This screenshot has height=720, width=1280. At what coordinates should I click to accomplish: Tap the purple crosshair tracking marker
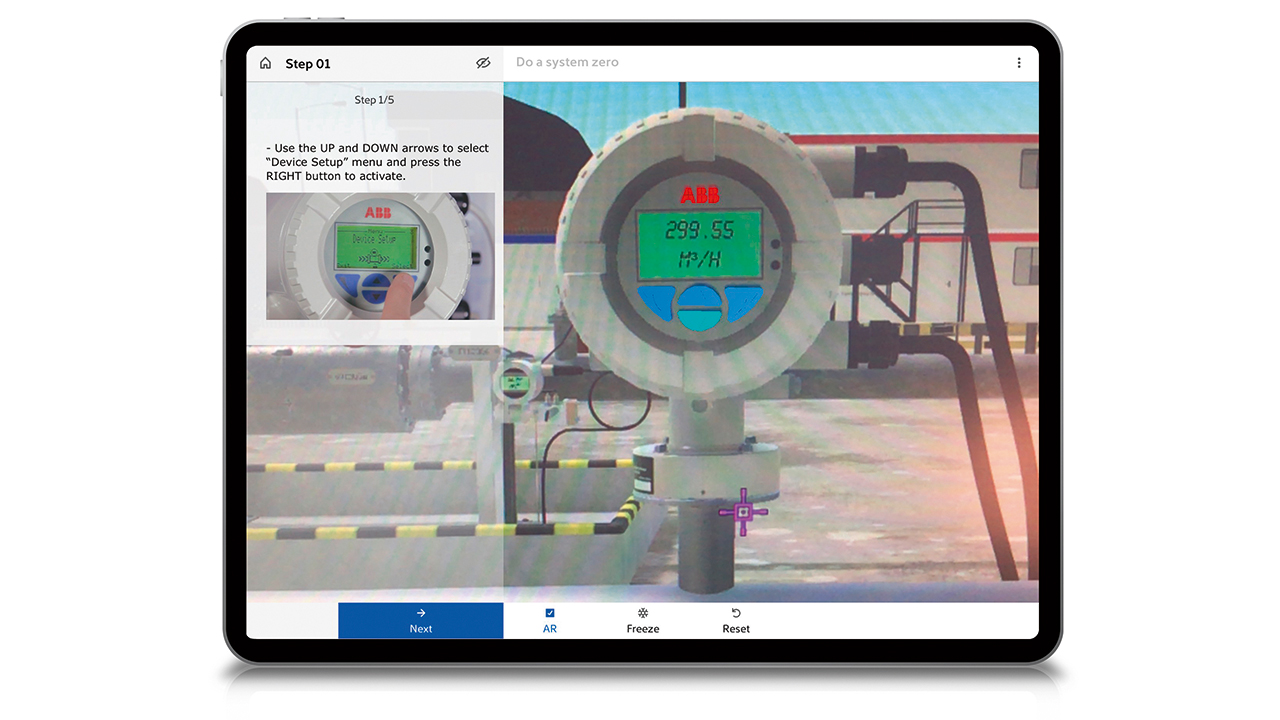743,511
